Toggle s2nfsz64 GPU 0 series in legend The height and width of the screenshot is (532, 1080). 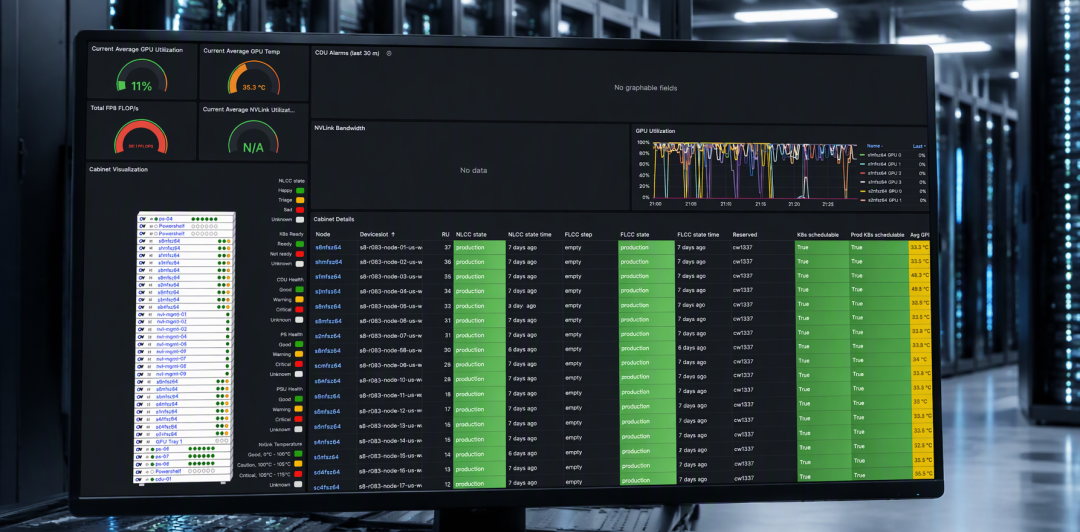884,191
